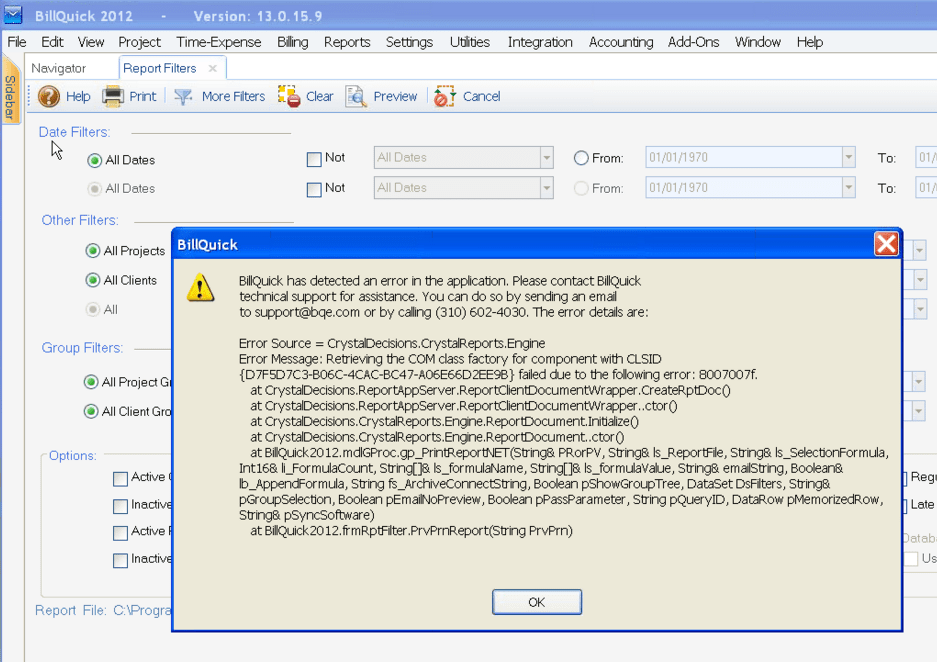Viewport: 937px width, 662px height.
Task: Open second row All Dates dropdown
Action: click(x=546, y=188)
